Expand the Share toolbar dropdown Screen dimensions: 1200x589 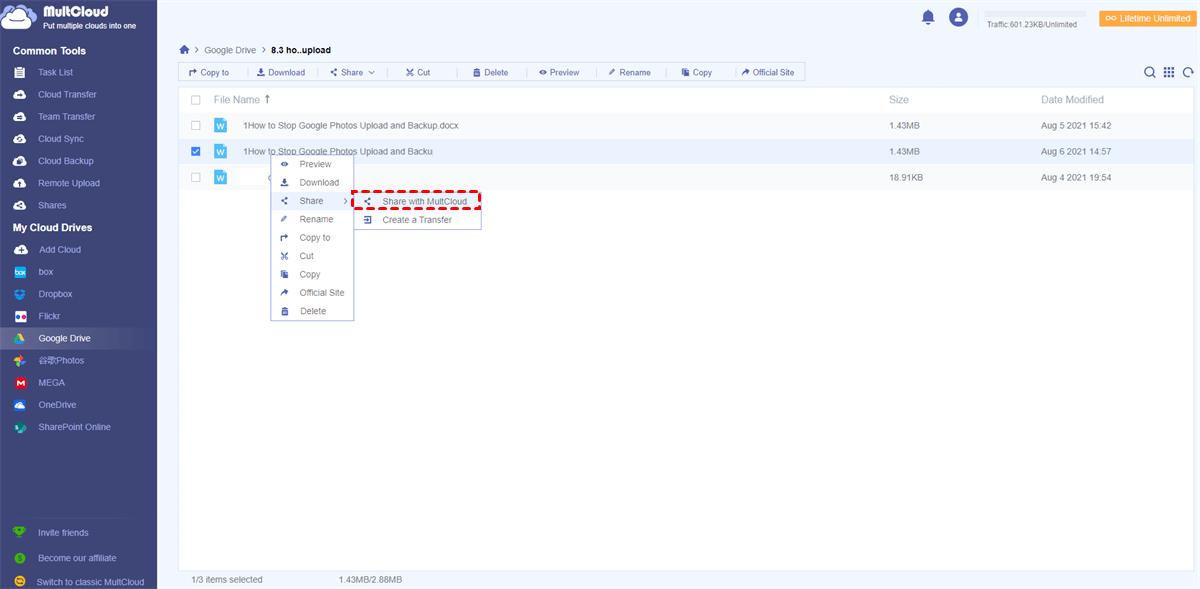pyautogui.click(x=352, y=72)
